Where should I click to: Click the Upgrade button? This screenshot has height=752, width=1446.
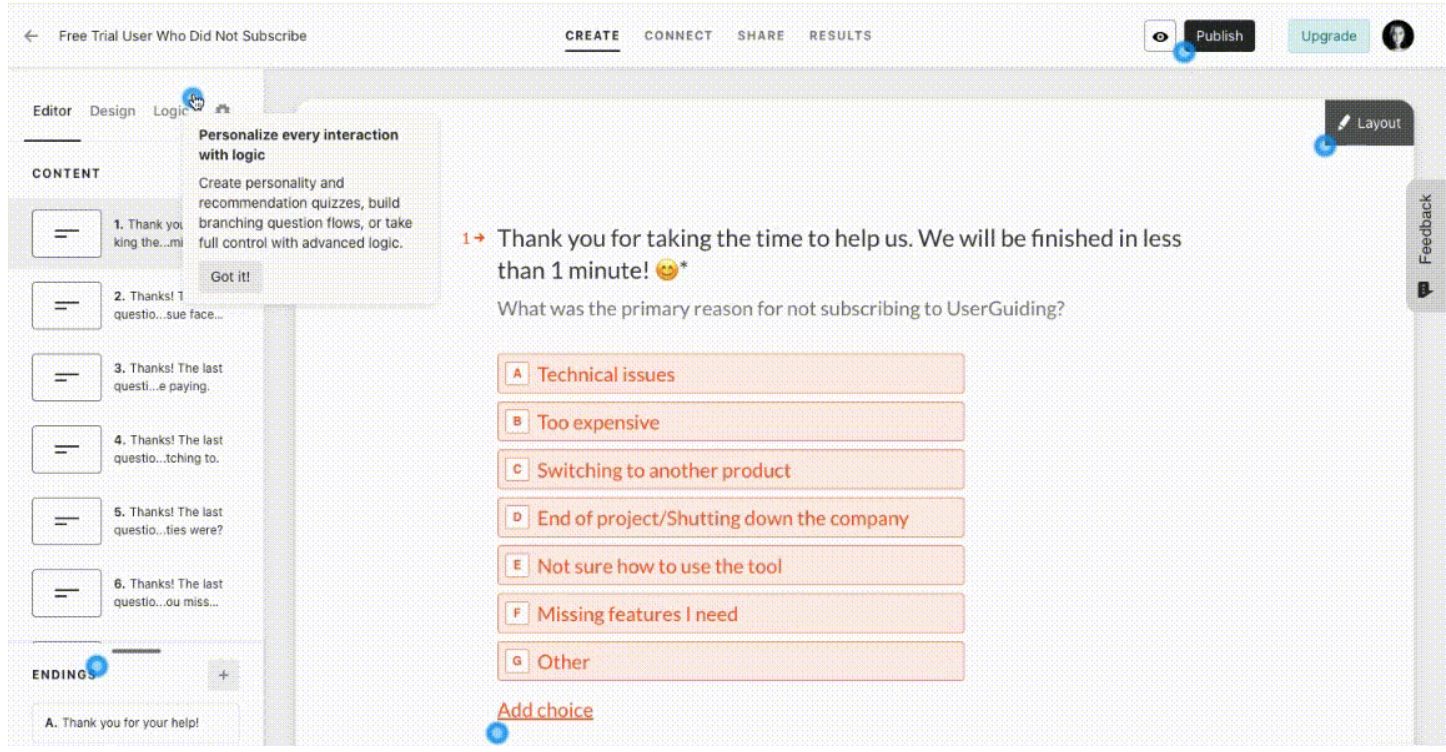tap(1329, 37)
